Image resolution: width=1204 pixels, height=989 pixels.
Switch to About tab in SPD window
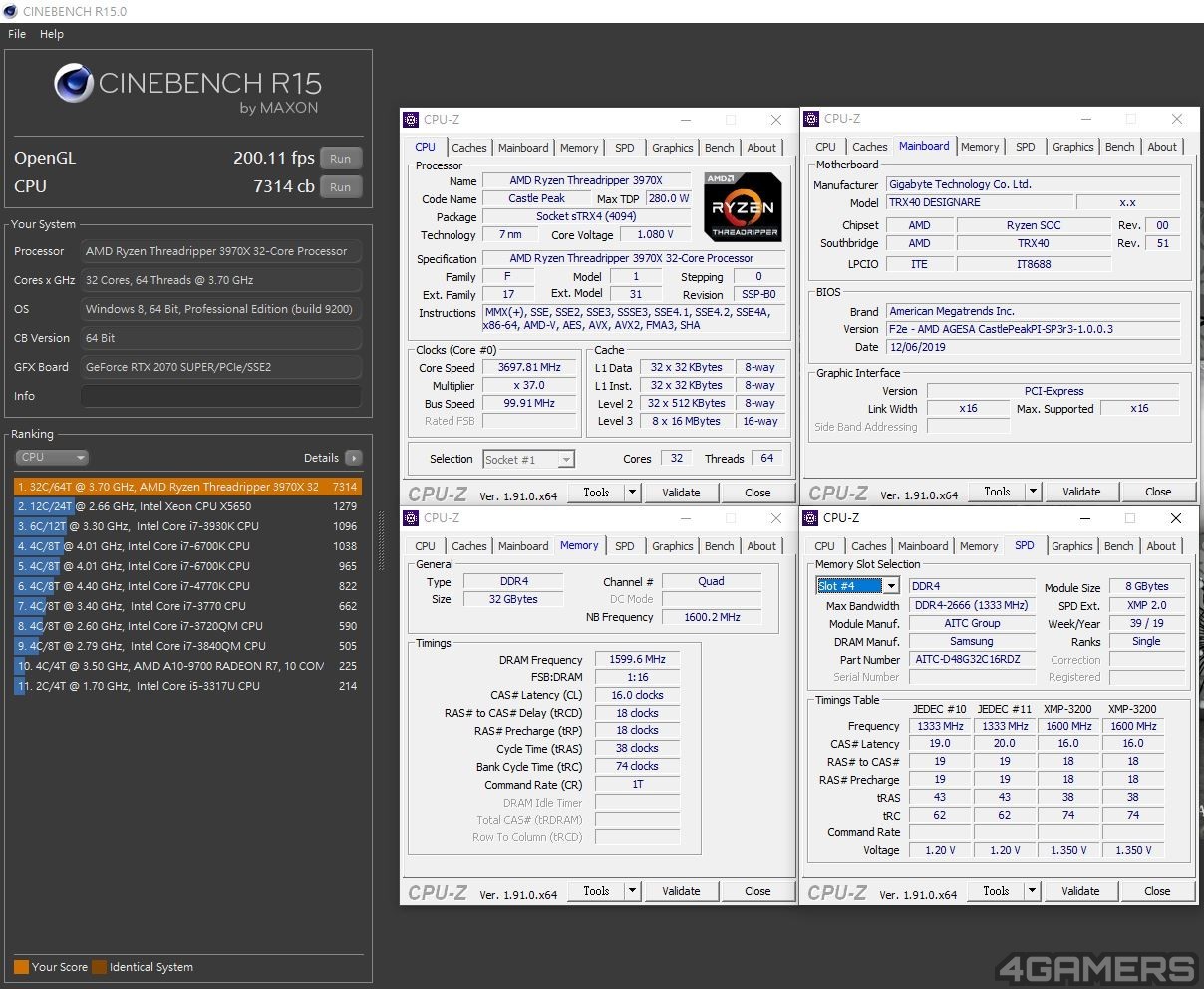tap(1160, 546)
